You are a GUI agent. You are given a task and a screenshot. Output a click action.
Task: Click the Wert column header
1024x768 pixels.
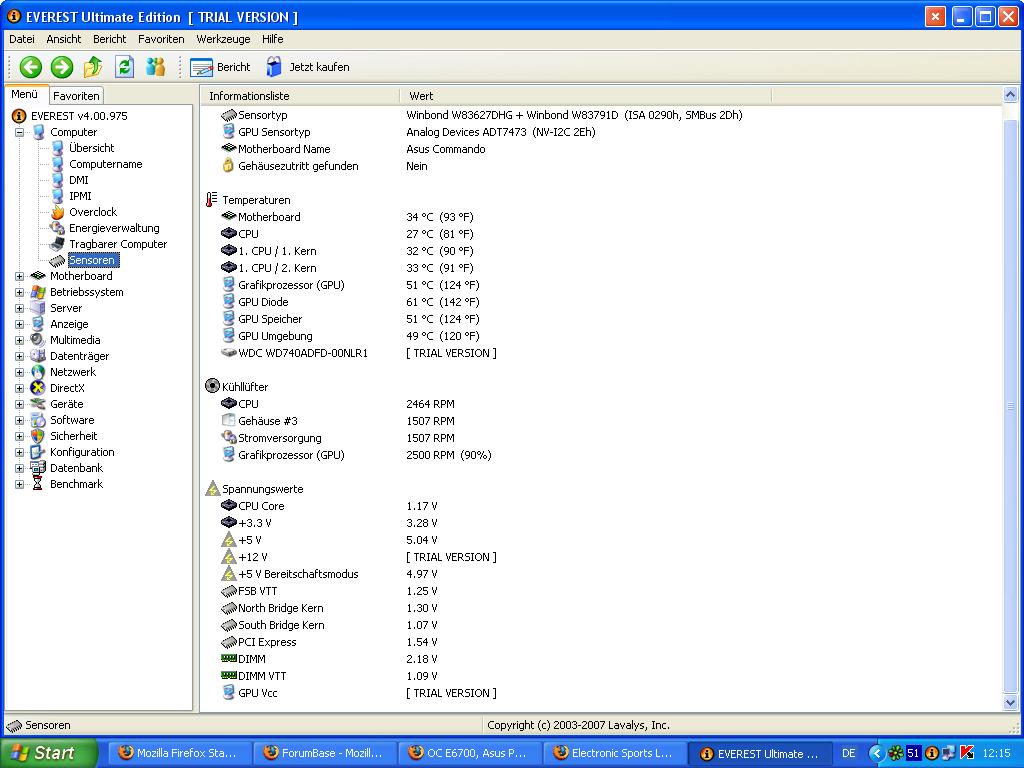point(585,95)
